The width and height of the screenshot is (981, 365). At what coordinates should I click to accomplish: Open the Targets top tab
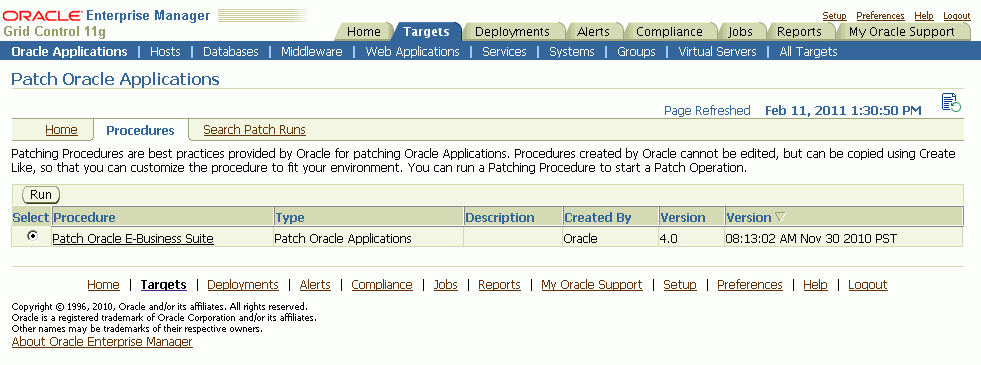coord(426,31)
